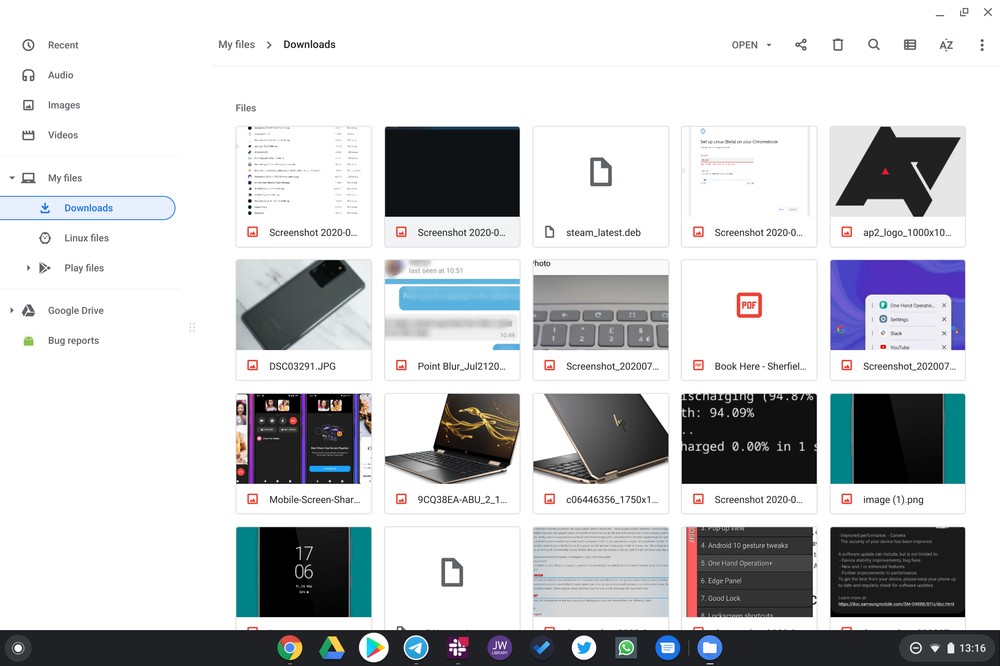
Task: Open status tray showing 13:16
Action: 946,648
